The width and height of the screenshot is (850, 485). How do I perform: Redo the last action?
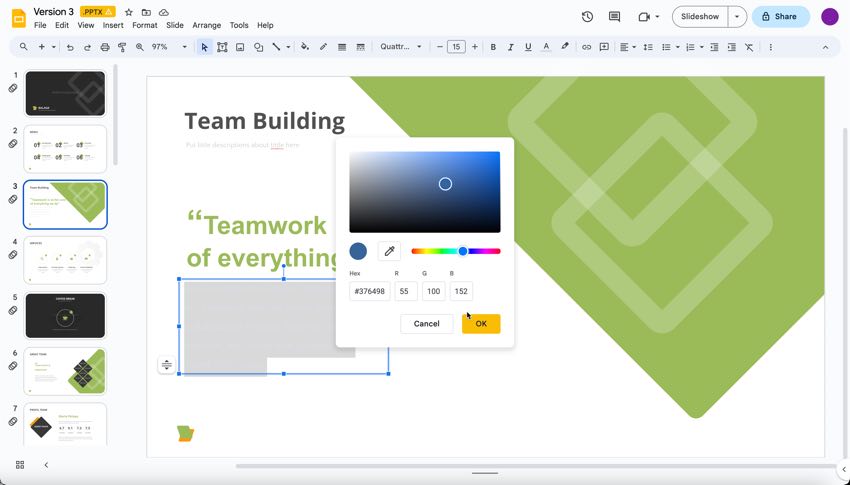coord(87,47)
